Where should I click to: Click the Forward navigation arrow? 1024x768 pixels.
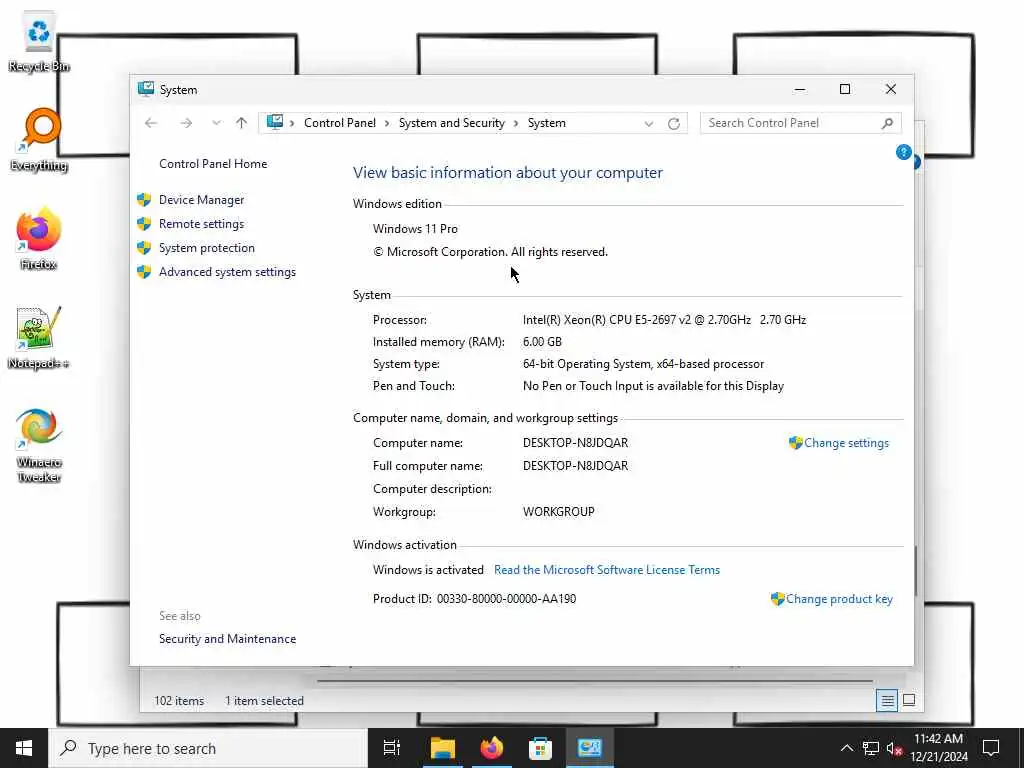click(x=186, y=123)
